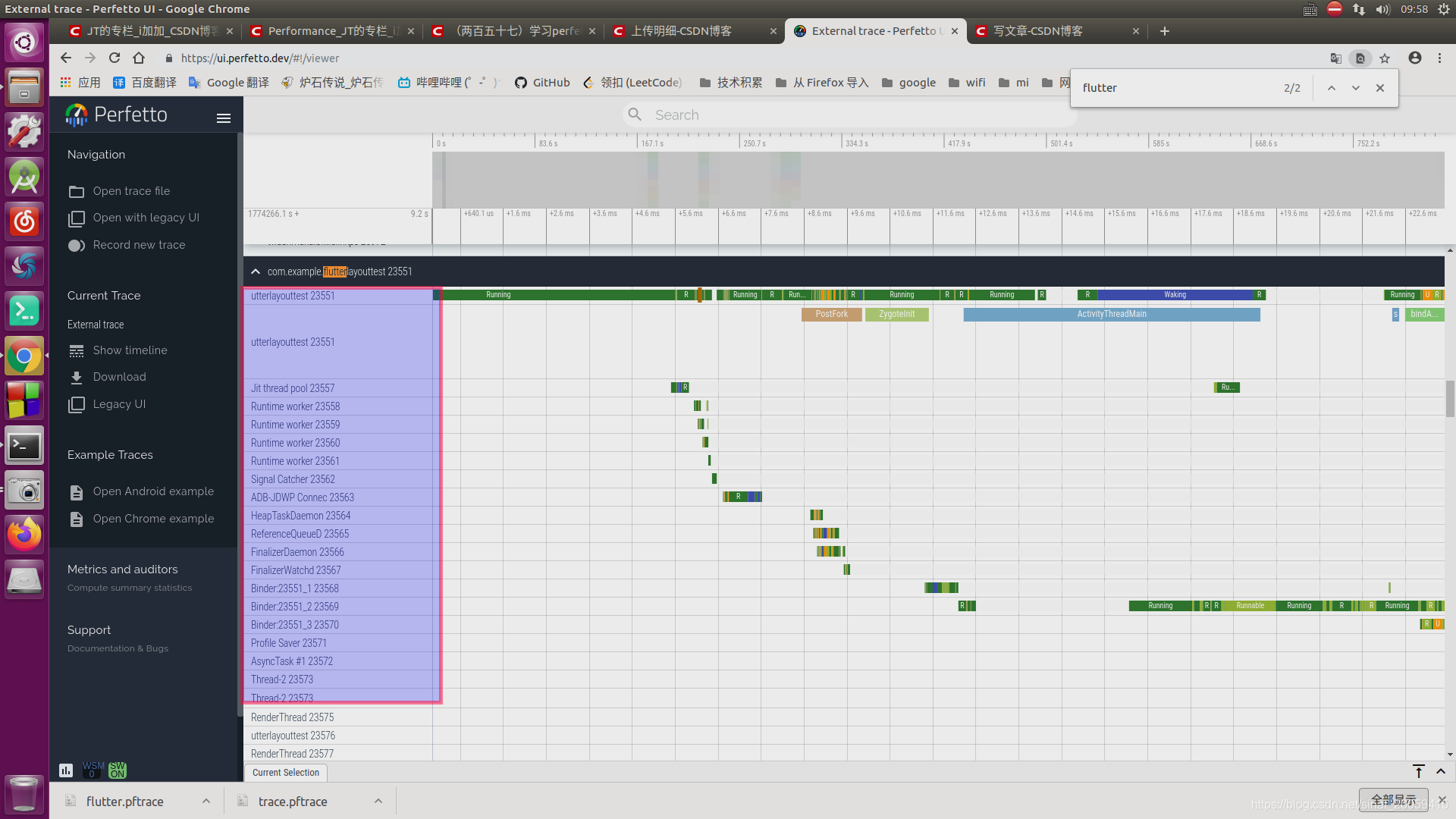Image resolution: width=1456 pixels, height=819 pixels.
Task: Click the Open Chrome example link
Action: (153, 519)
